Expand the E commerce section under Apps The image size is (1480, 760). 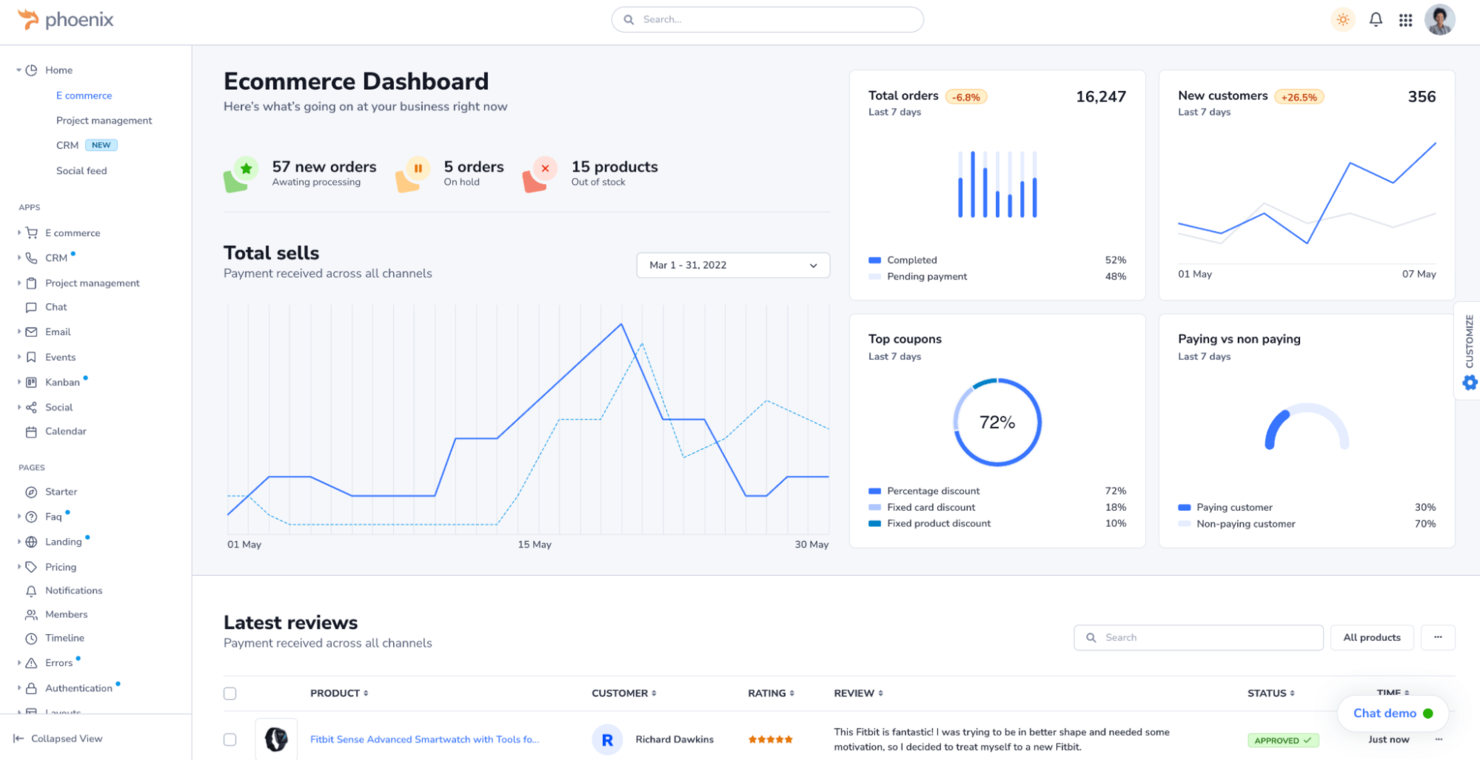66,232
